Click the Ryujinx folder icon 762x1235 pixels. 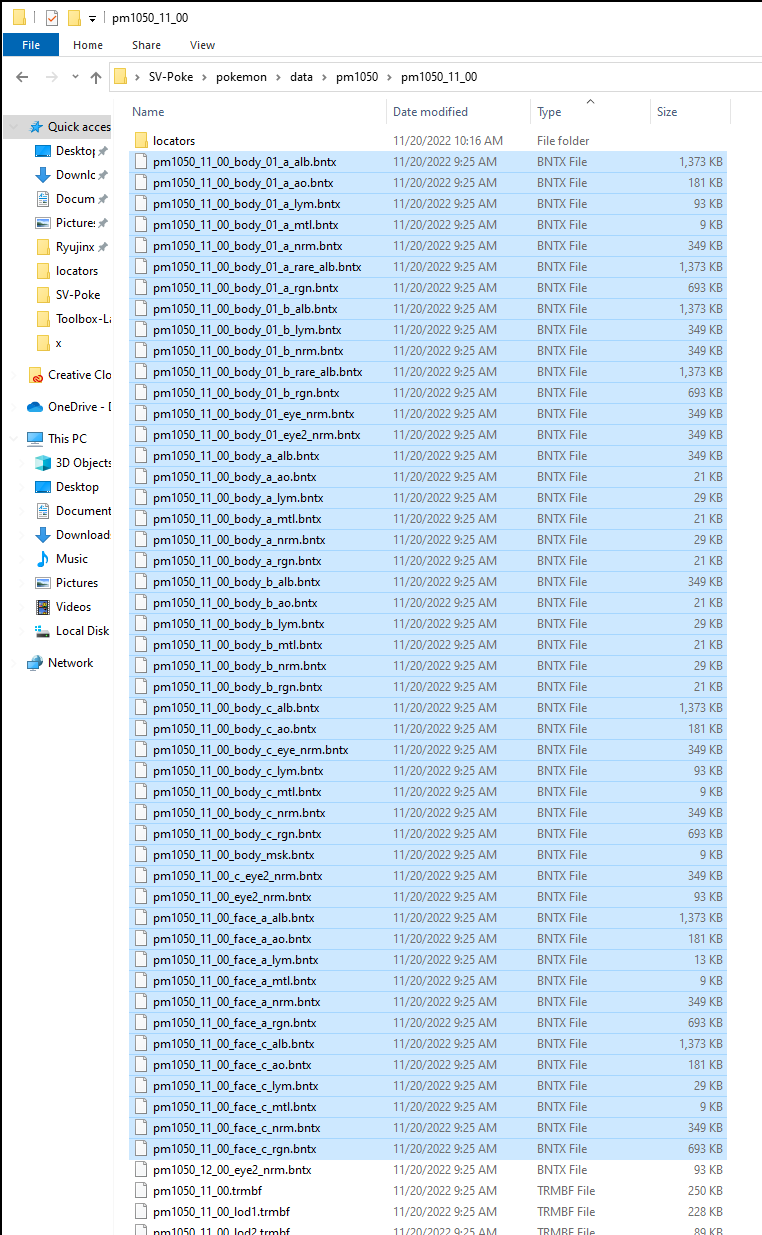[x=43, y=247]
